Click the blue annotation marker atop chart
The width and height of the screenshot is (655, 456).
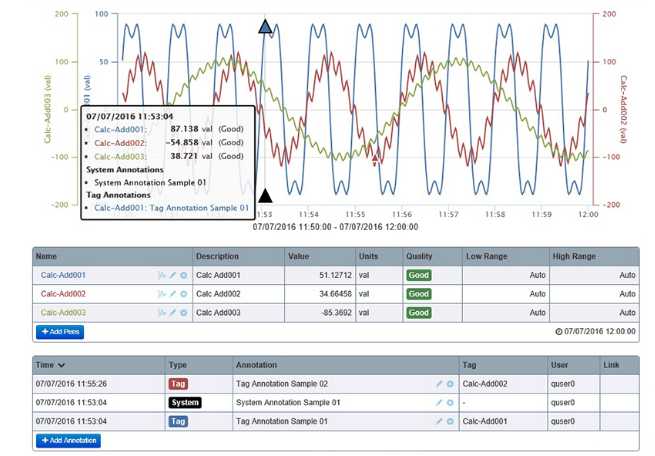[x=265, y=27]
